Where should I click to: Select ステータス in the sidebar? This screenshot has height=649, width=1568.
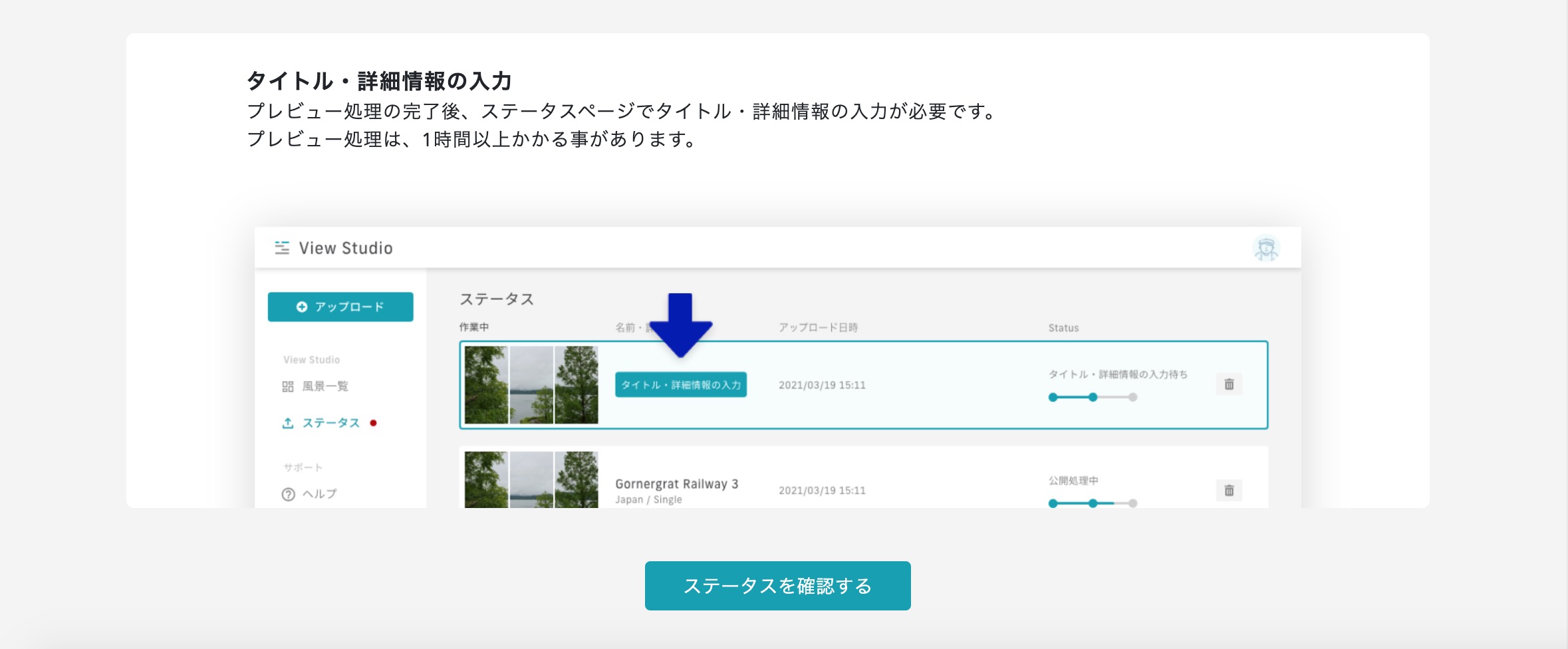pos(322,423)
